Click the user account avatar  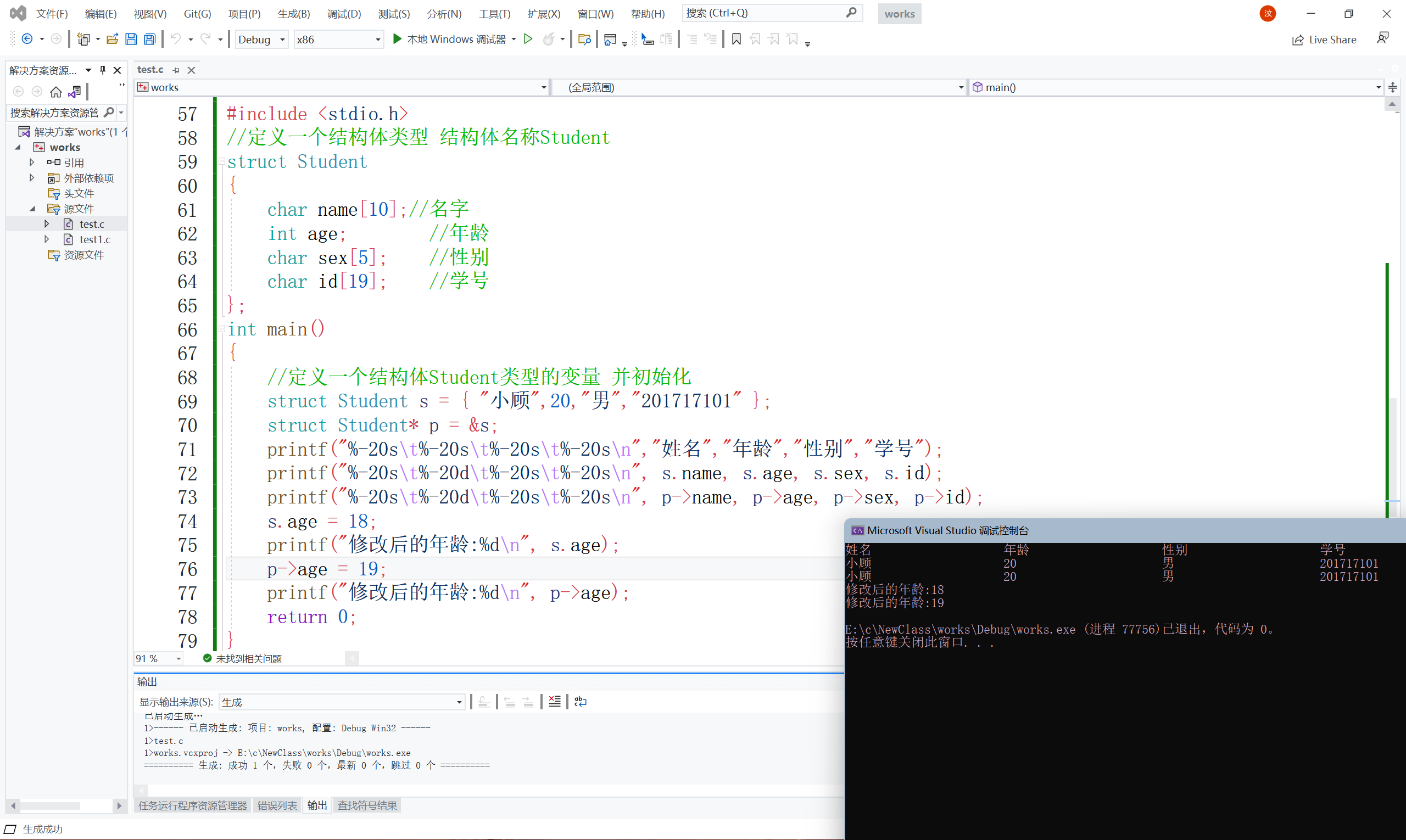tap(1268, 14)
